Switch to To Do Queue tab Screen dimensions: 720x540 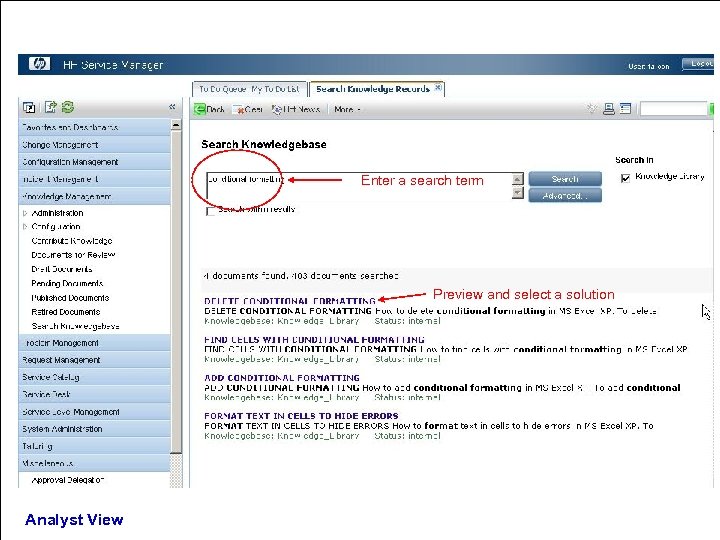click(249, 89)
